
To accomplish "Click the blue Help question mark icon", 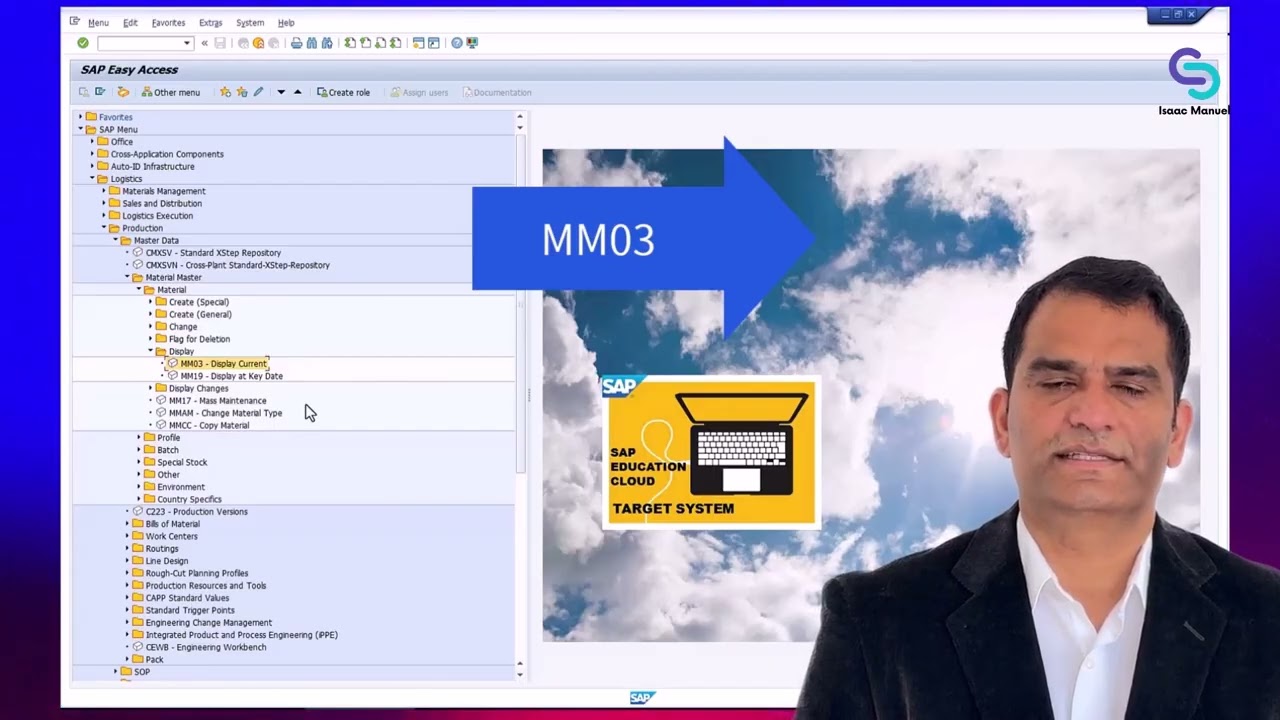I will pos(457,43).
